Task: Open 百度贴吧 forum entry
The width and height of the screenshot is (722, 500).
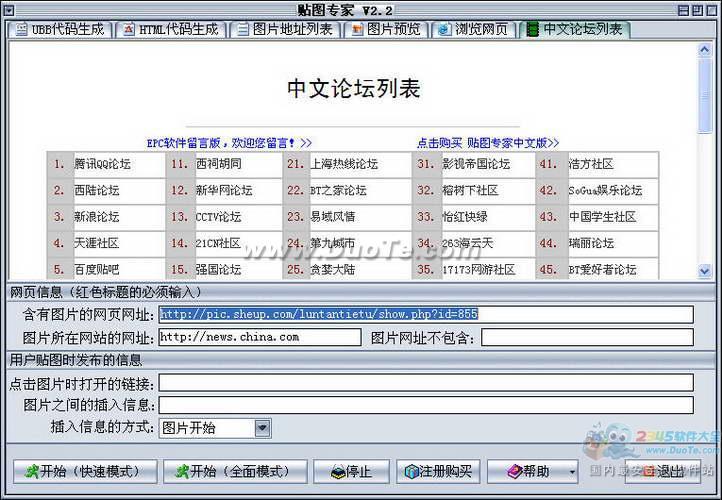Action: coord(97,269)
